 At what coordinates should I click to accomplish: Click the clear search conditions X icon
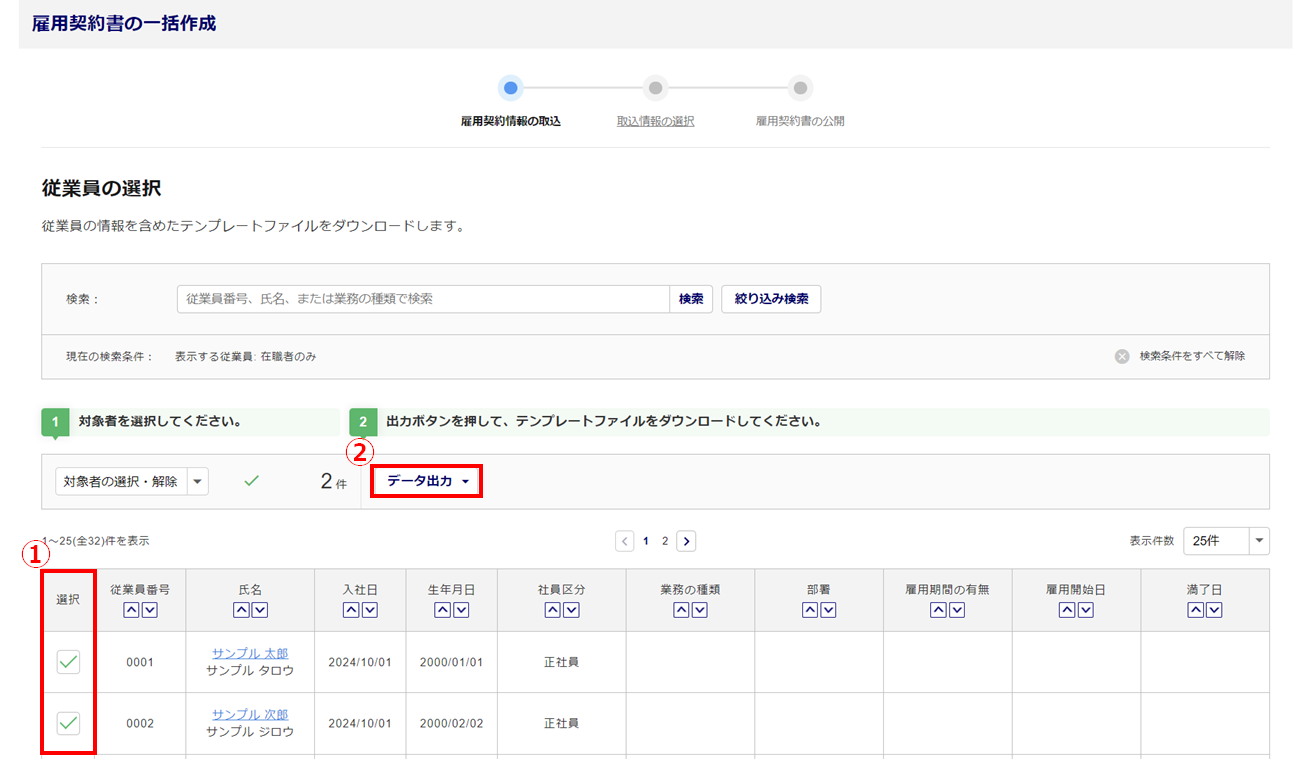(x=1122, y=357)
